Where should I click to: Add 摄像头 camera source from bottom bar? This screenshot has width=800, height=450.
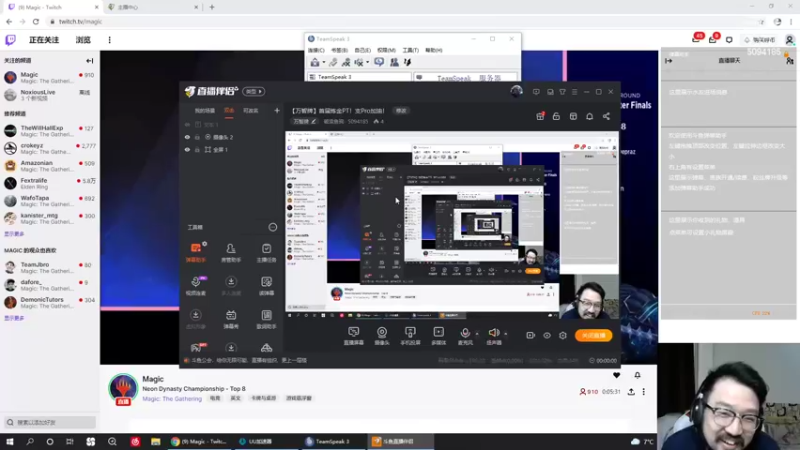click(x=382, y=336)
